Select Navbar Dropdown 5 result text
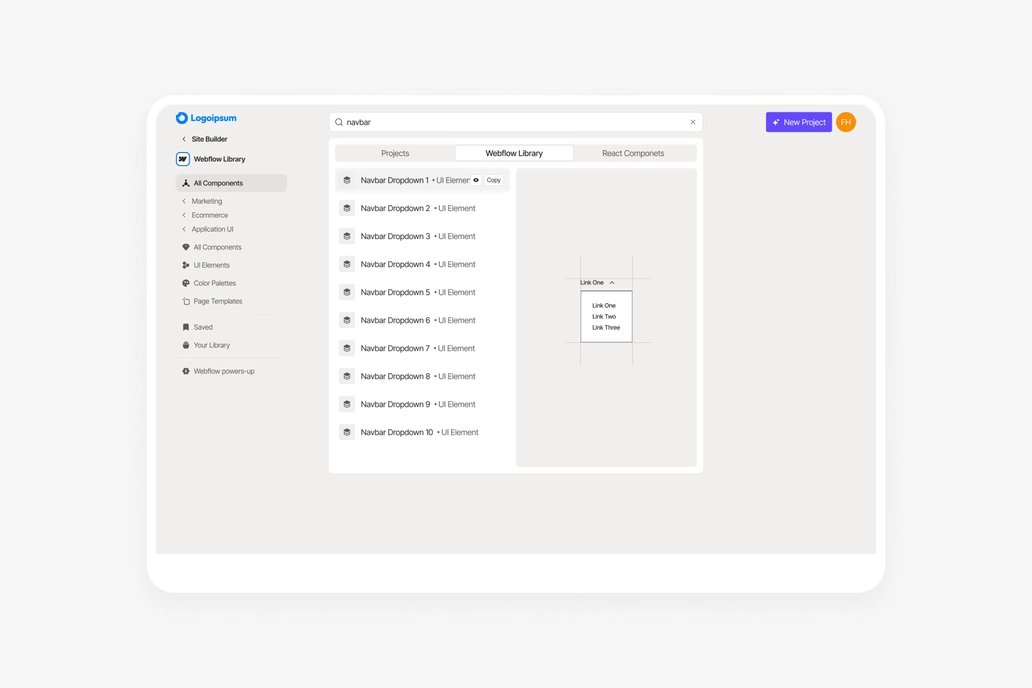The width and height of the screenshot is (1032, 688). 395,292
